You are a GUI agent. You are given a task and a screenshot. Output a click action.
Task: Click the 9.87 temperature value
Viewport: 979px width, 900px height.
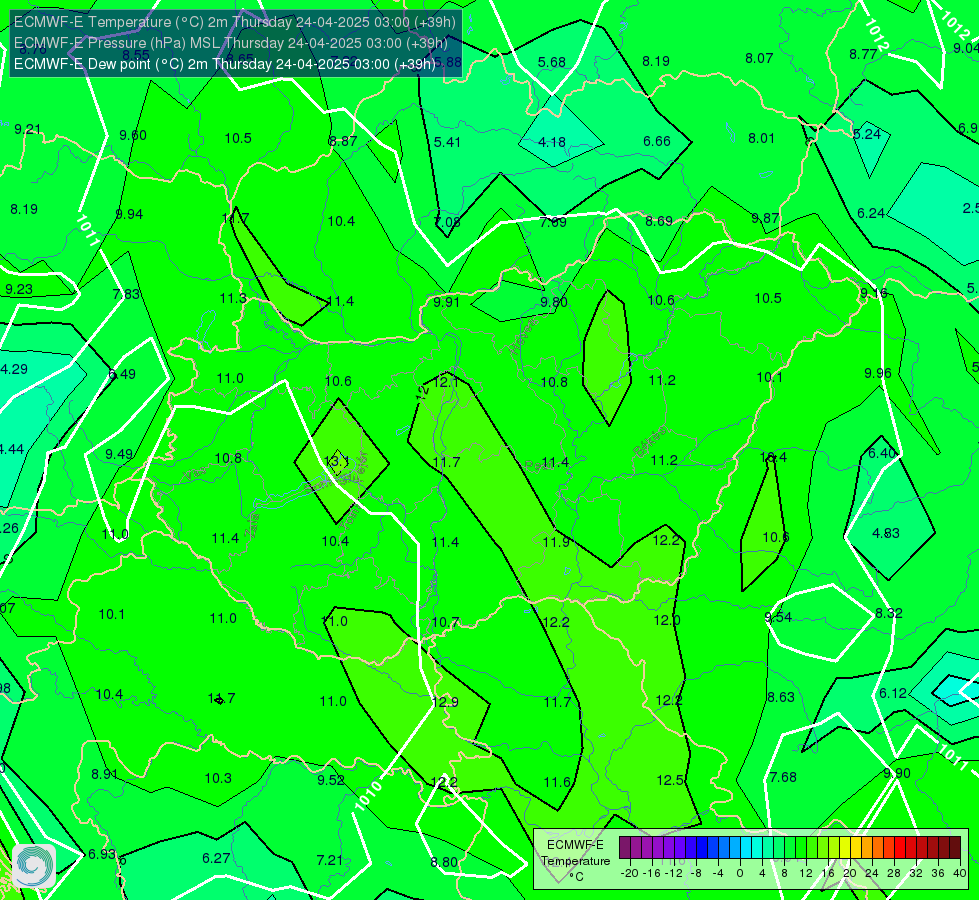(765, 218)
